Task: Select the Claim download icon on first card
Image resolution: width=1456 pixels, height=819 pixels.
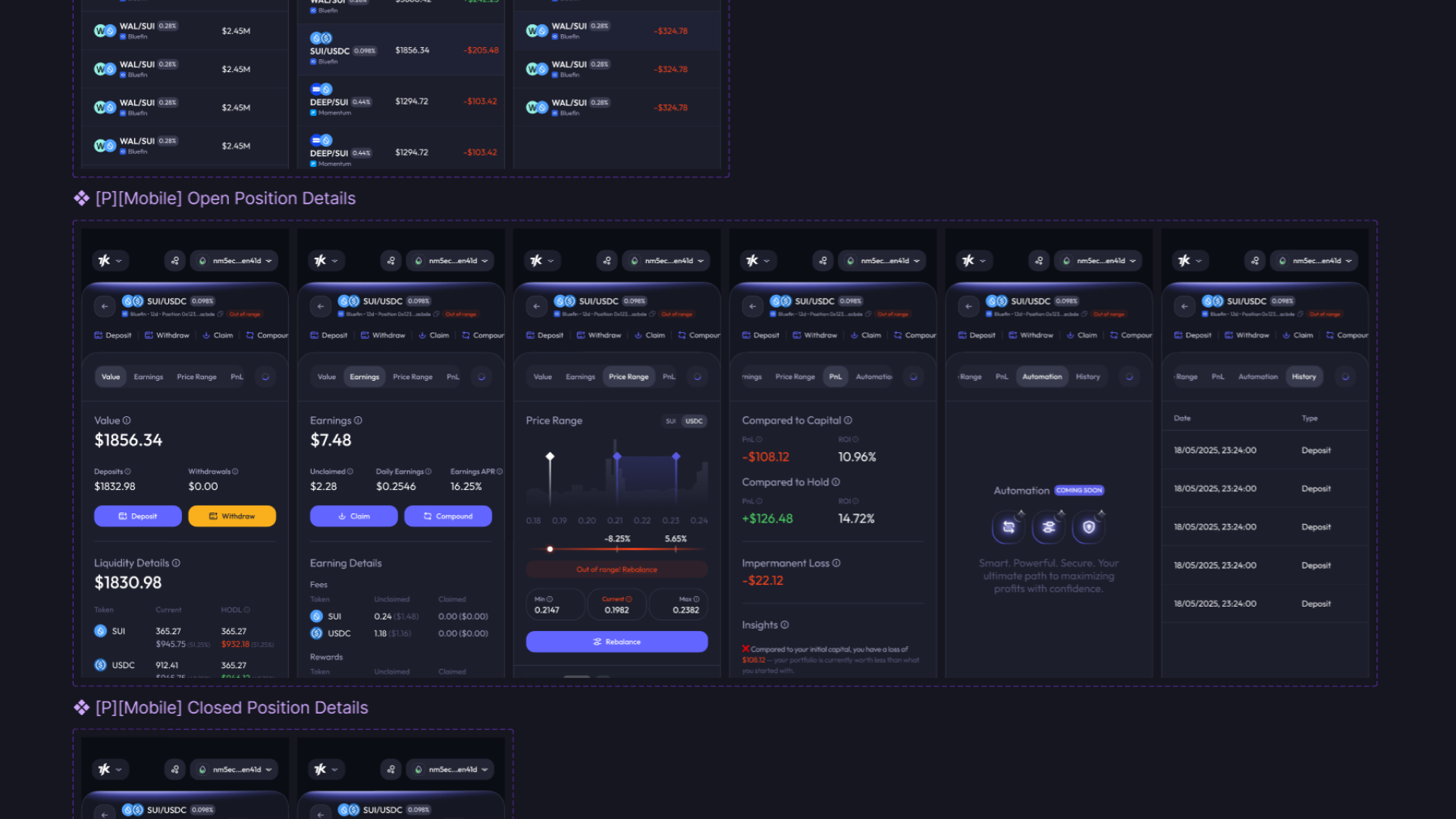Action: [205, 334]
